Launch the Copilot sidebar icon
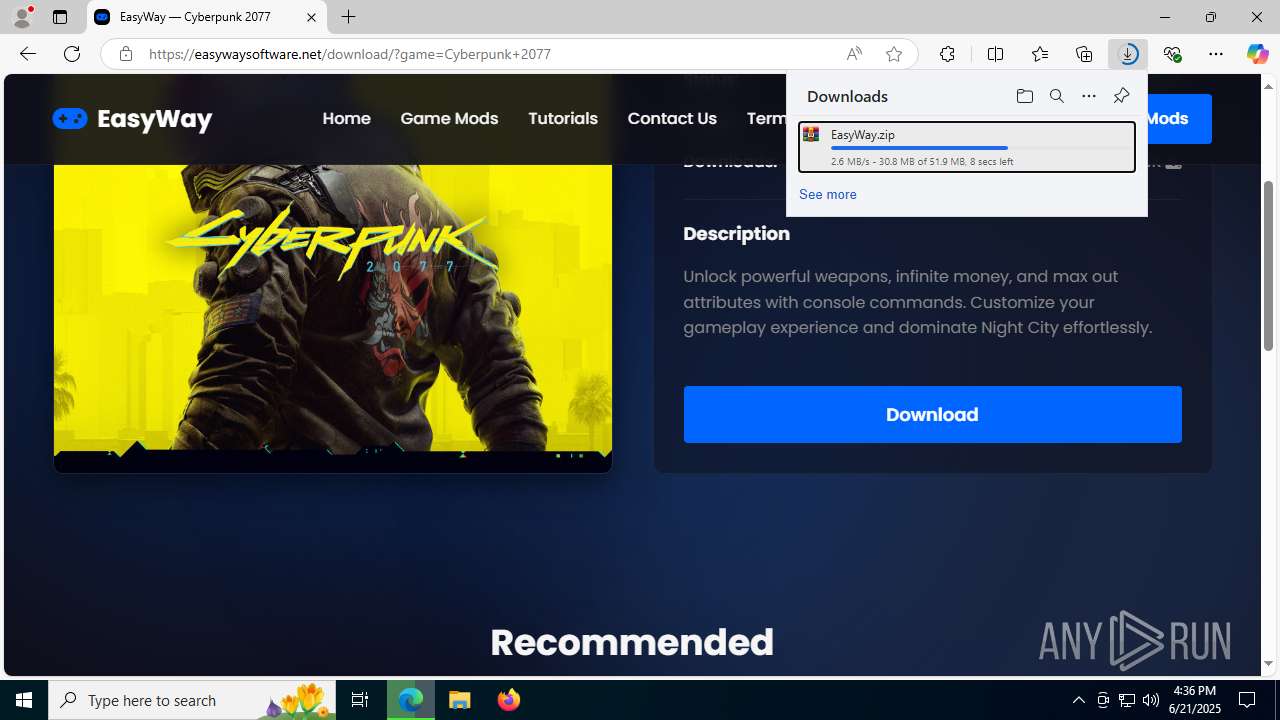 point(1257,54)
